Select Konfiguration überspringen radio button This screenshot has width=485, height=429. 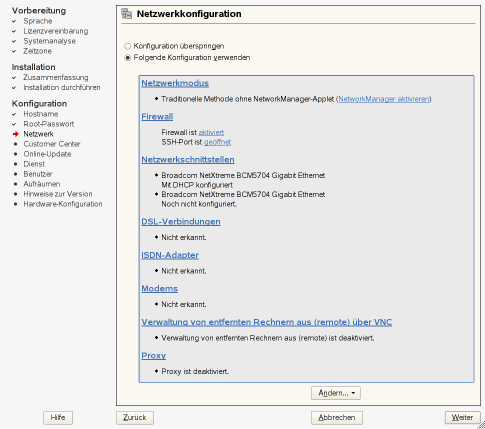coord(127,46)
